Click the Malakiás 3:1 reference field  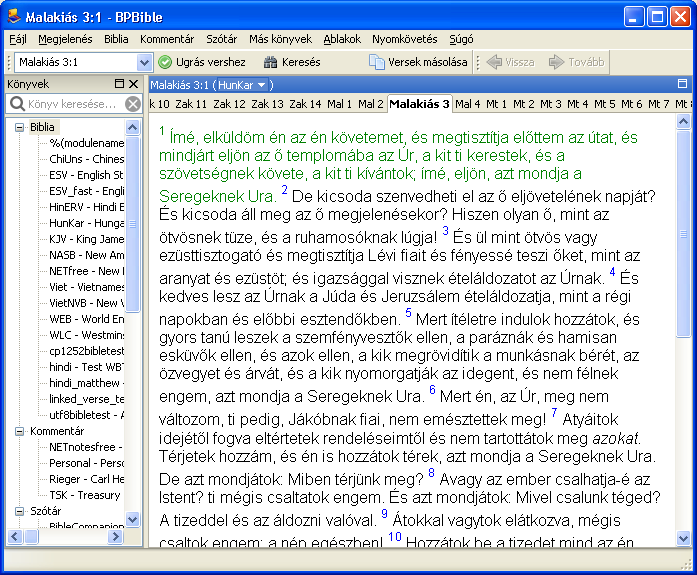tap(76, 62)
